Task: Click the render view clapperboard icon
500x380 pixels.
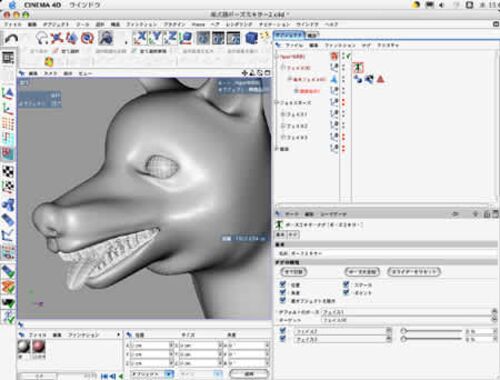Action: click(203, 38)
